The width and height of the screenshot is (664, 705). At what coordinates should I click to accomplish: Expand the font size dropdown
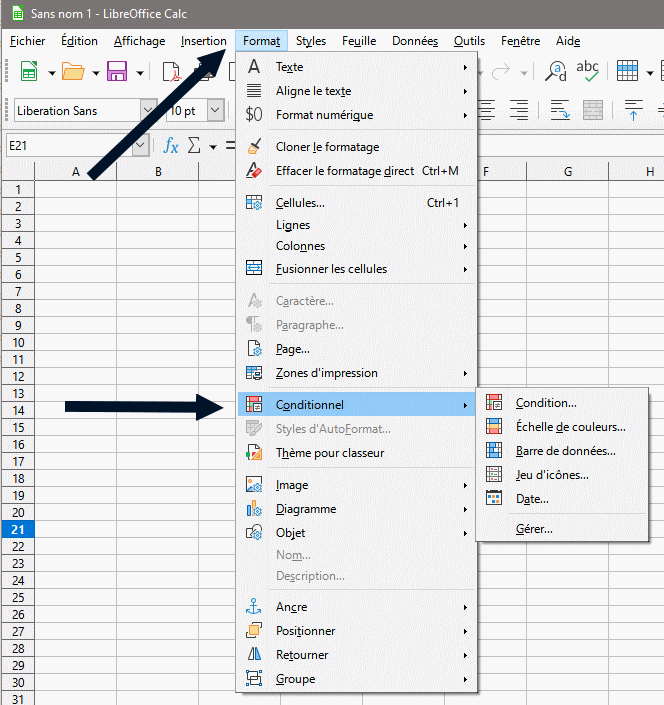[215, 111]
